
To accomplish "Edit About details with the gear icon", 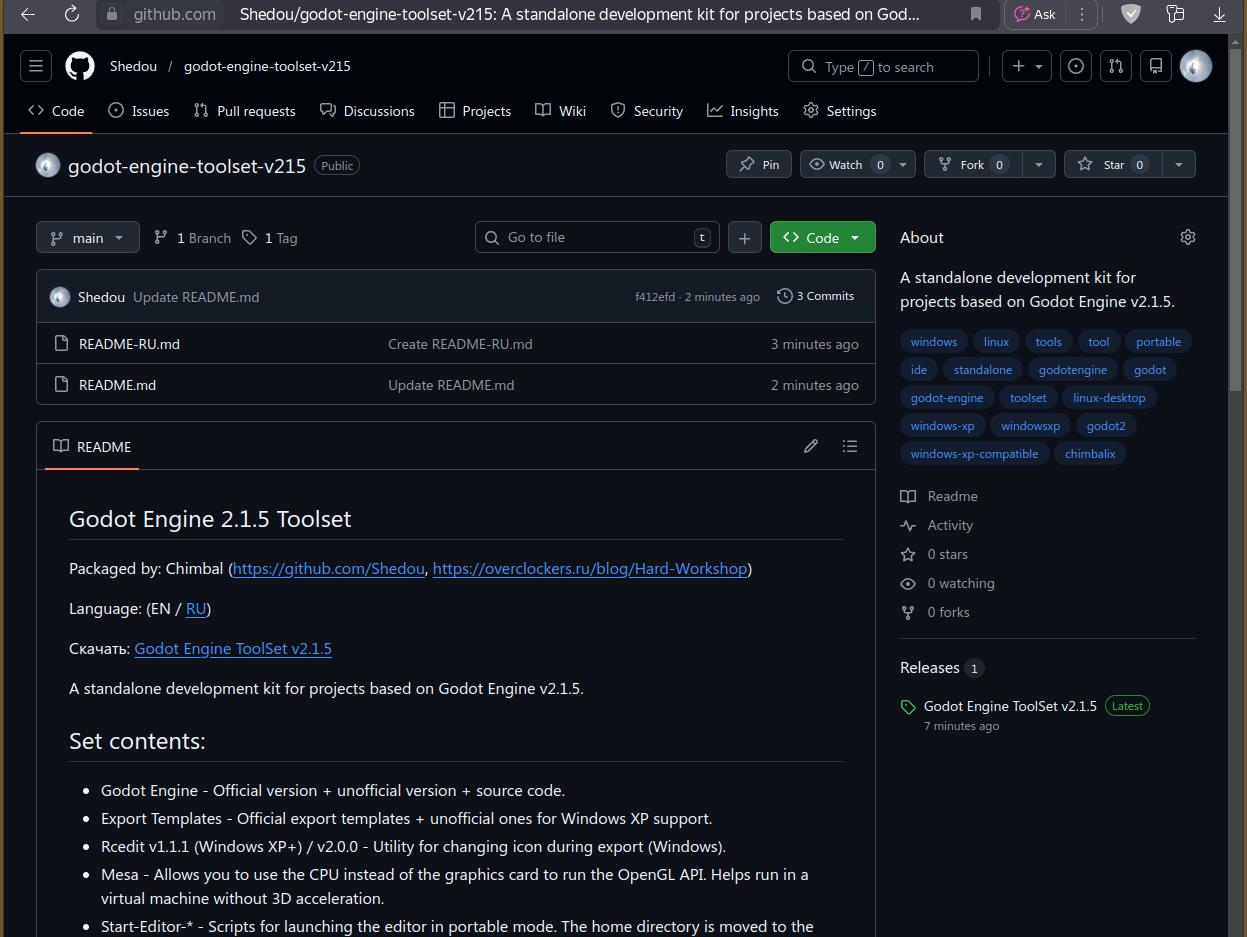I will pyautogui.click(x=1188, y=237).
